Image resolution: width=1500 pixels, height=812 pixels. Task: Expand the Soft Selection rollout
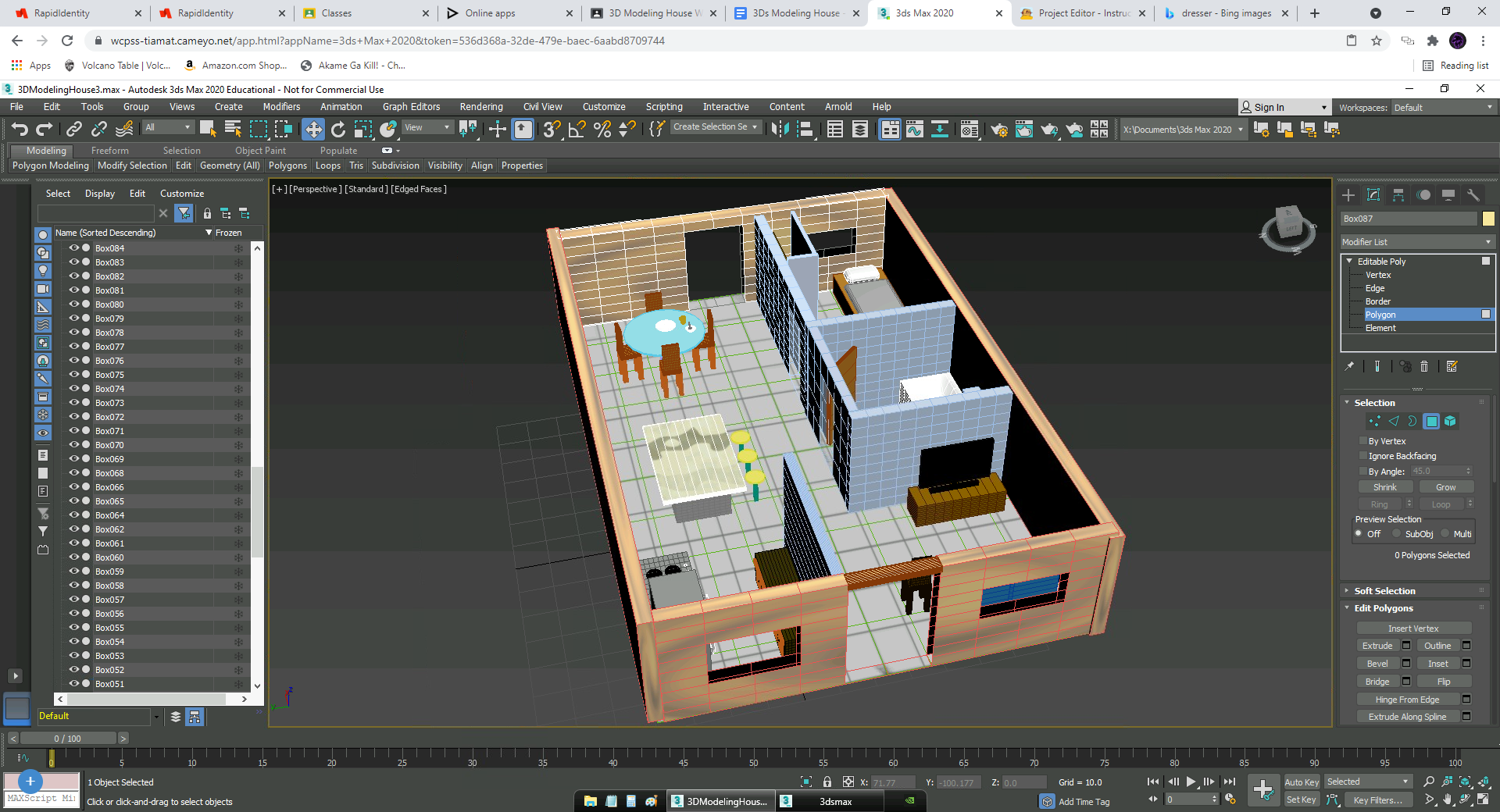point(1384,591)
